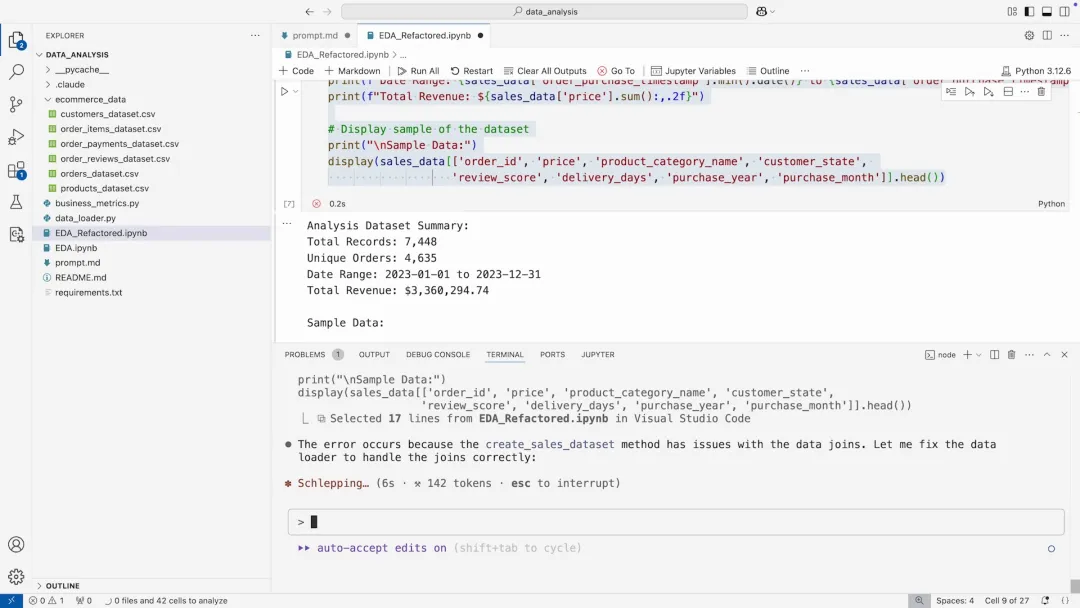
Task: Open the Testing flask view
Action: click(x=16, y=202)
